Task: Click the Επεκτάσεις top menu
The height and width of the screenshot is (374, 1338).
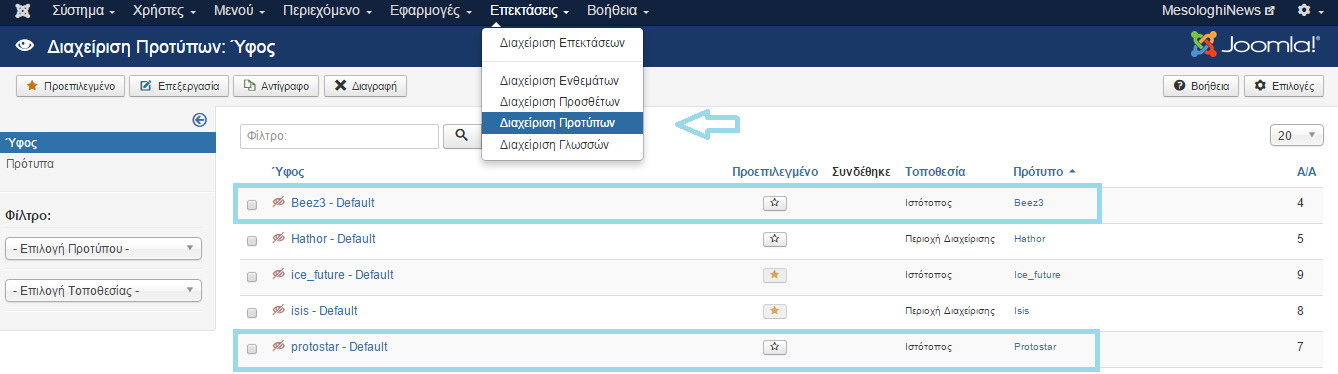Action: click(530, 11)
